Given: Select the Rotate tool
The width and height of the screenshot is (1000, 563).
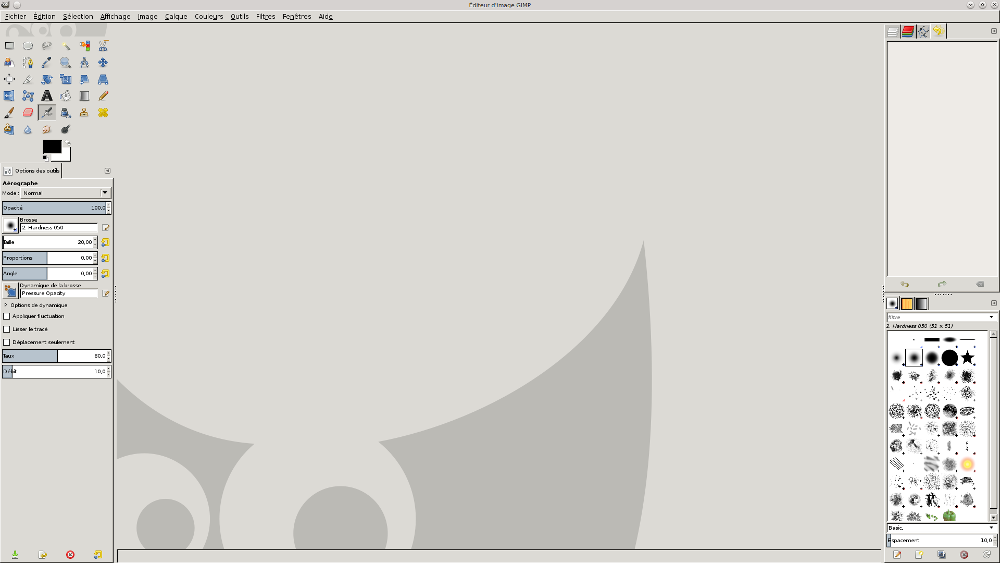Looking at the screenshot, I should [x=47, y=79].
